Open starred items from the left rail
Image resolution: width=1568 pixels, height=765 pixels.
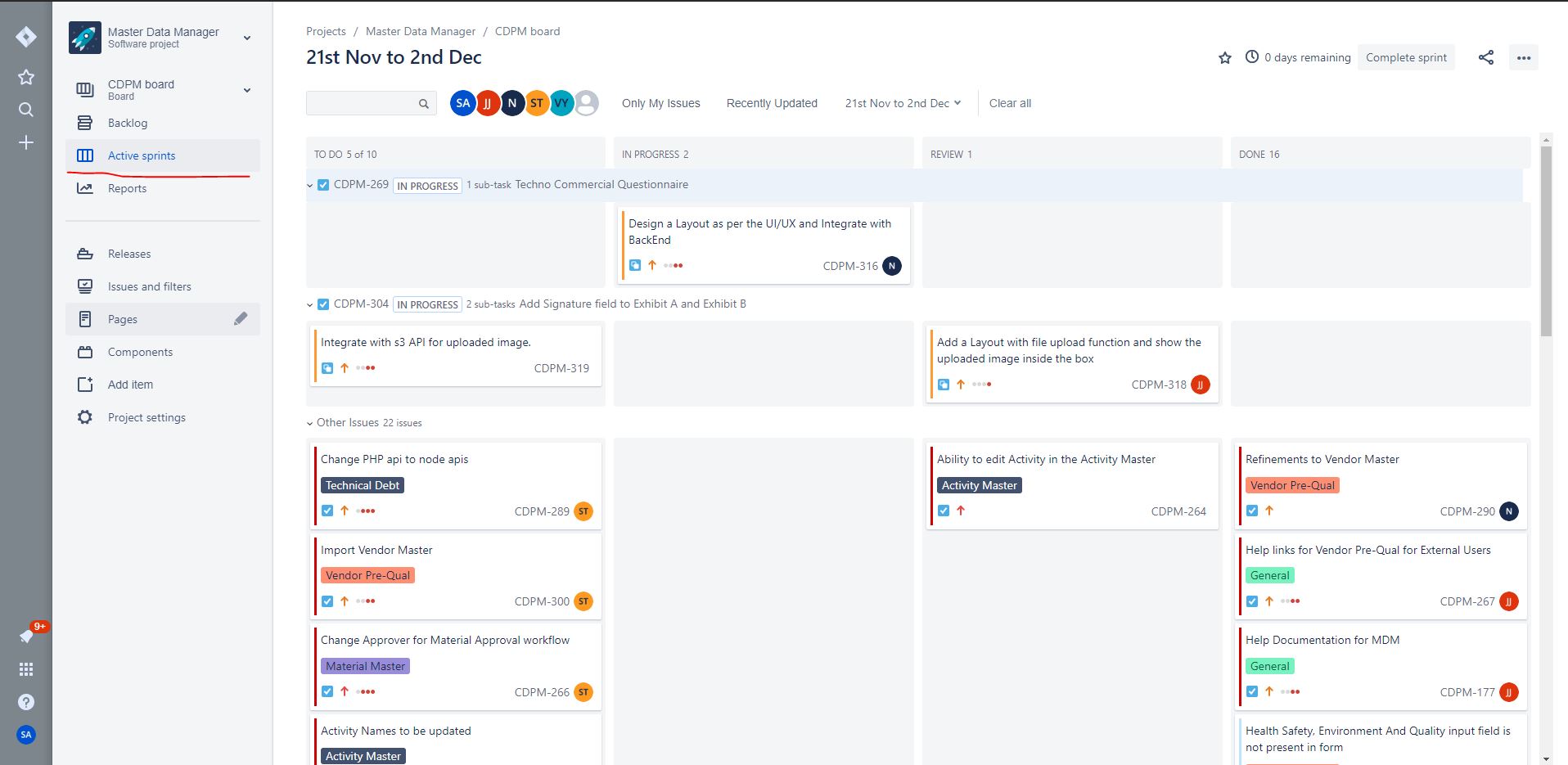[x=26, y=77]
